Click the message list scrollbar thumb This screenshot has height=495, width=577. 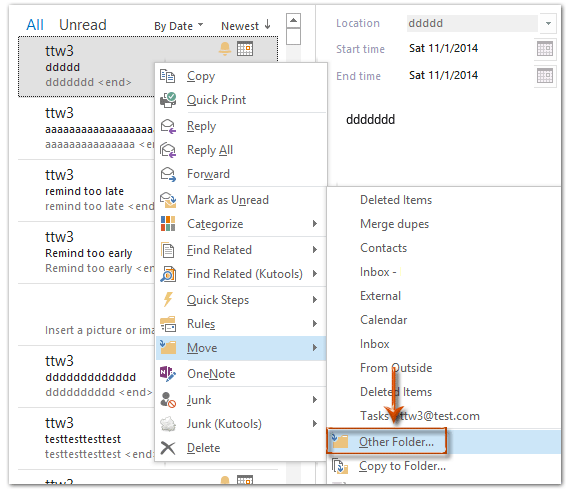pyautogui.click(x=293, y=36)
